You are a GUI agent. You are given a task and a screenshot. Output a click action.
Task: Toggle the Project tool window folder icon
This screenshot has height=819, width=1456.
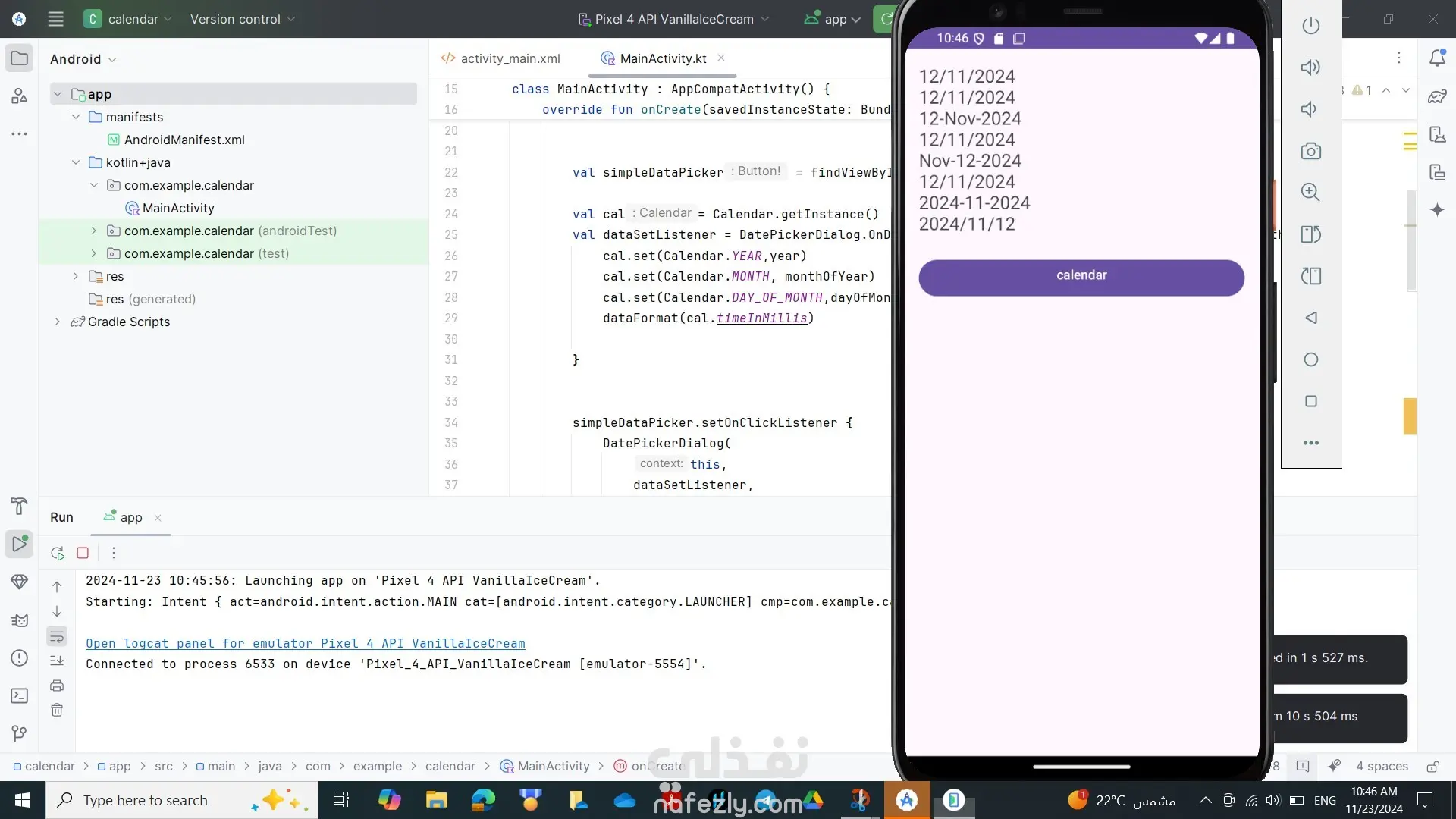click(x=20, y=58)
